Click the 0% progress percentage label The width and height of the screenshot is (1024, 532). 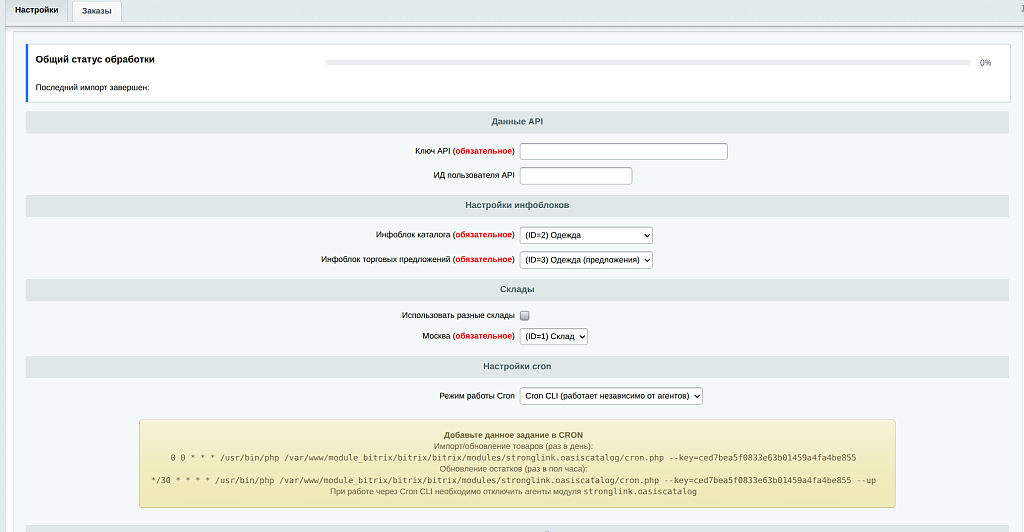(985, 63)
